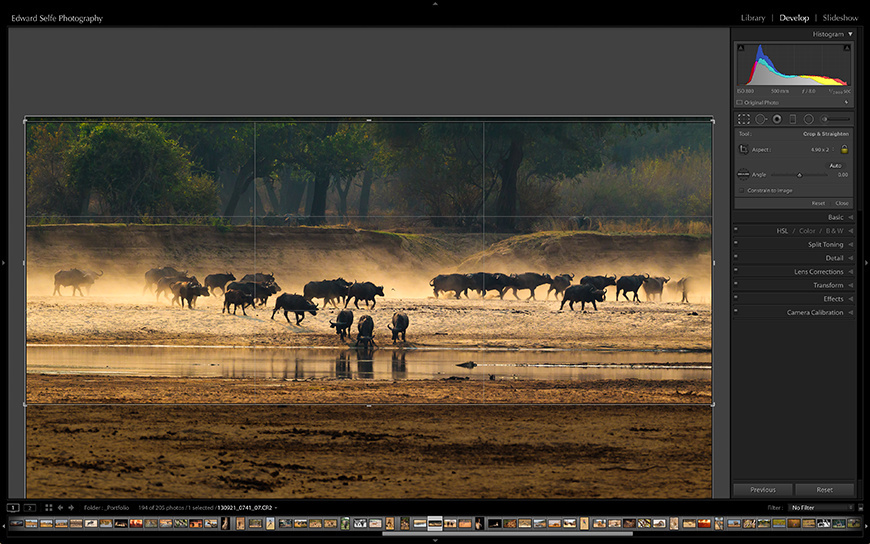Expand the Lens Corrections panel

pyautogui.click(x=851, y=271)
